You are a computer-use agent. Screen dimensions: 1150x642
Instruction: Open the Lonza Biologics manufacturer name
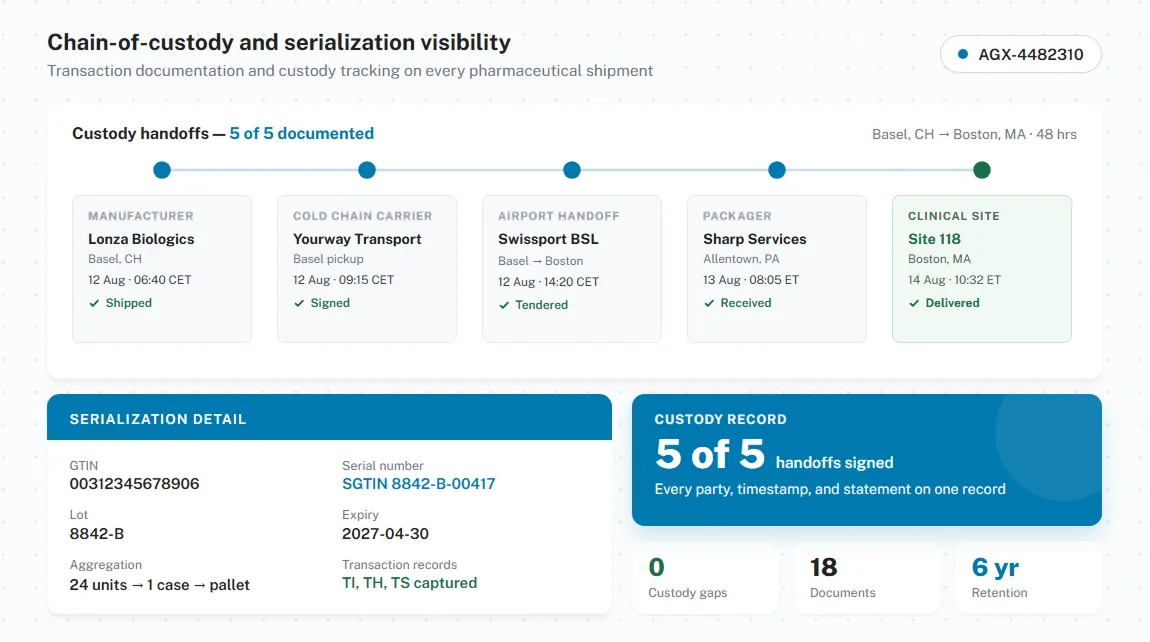tap(141, 239)
